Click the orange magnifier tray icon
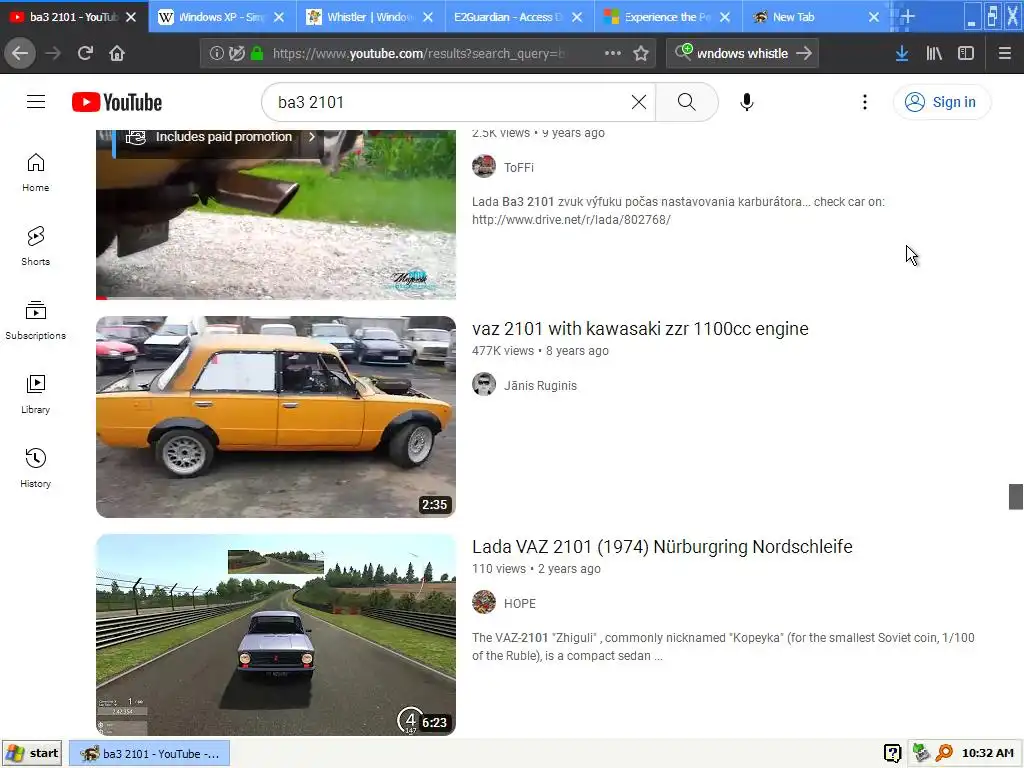 point(944,753)
